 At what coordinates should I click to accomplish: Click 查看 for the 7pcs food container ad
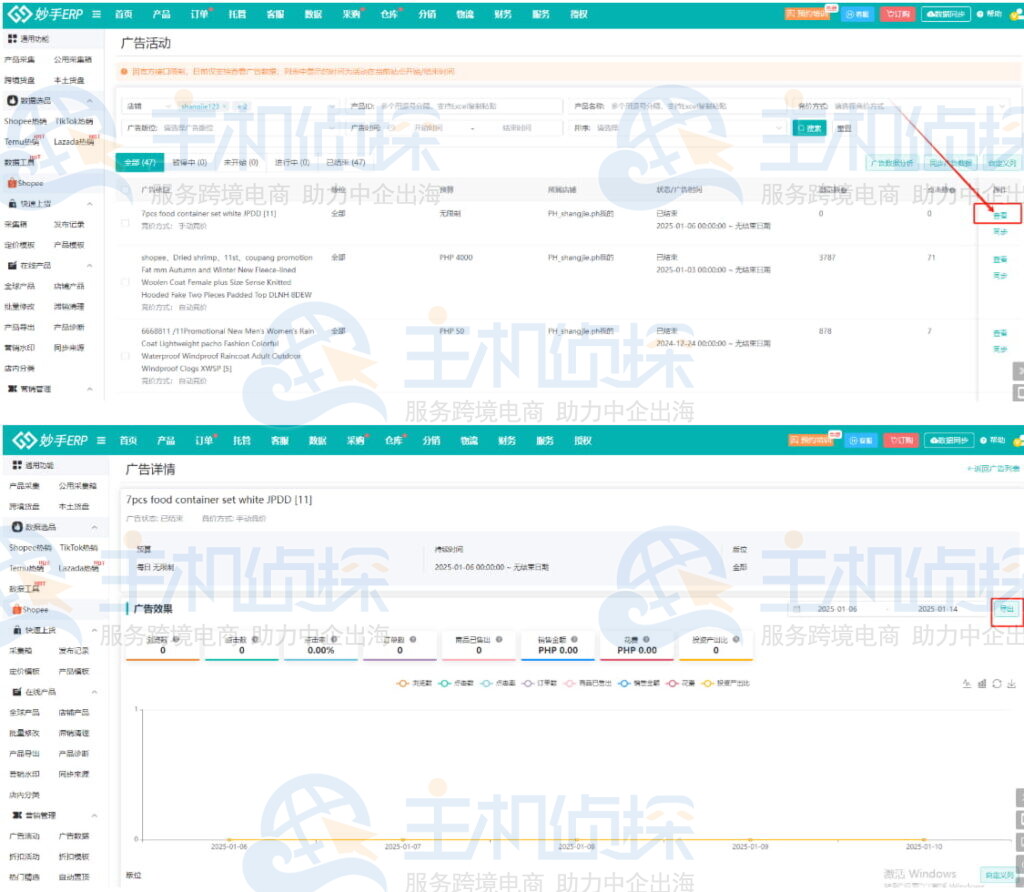[999, 215]
